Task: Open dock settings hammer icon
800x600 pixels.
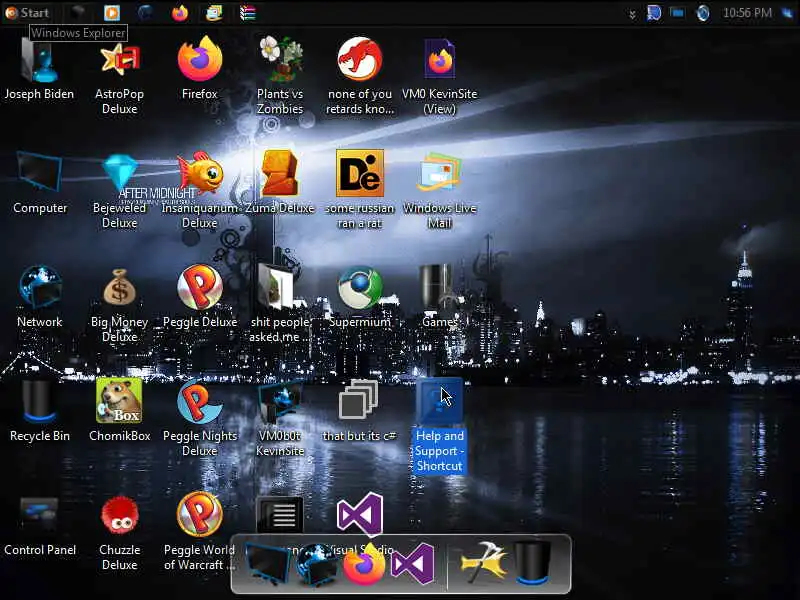Action: point(483,564)
